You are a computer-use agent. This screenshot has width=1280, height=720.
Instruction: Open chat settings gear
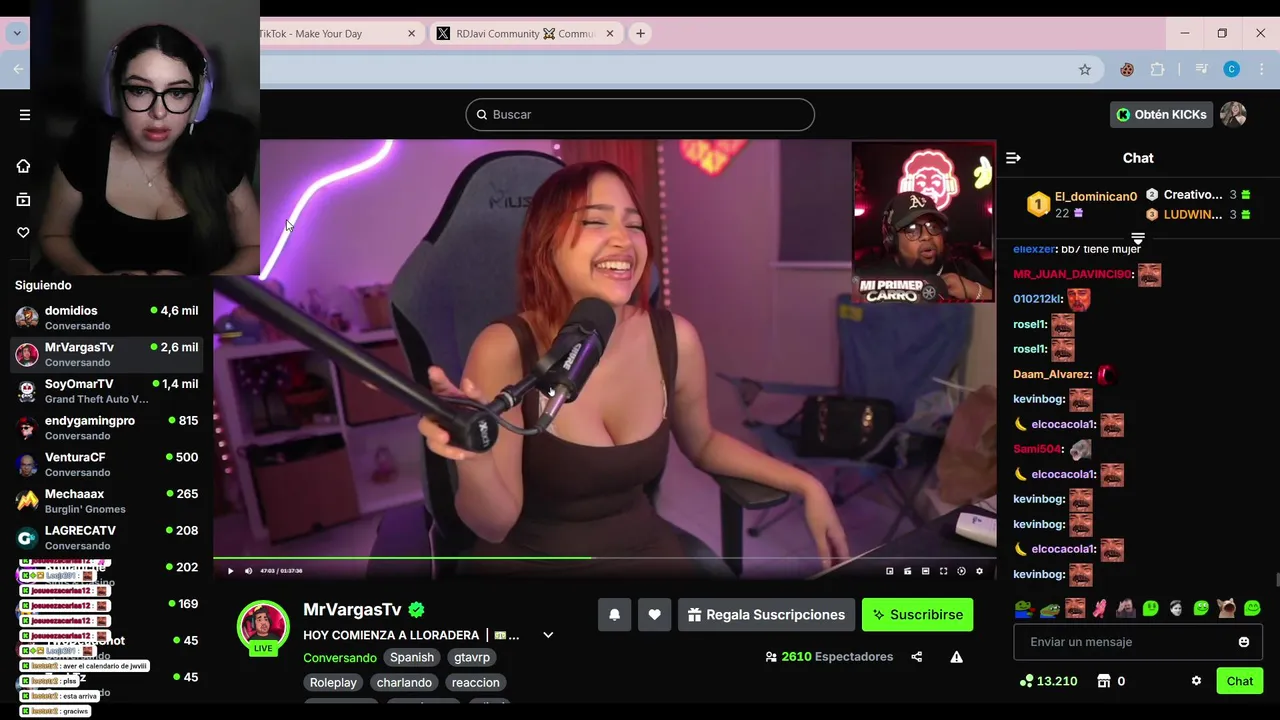pos(1196,681)
